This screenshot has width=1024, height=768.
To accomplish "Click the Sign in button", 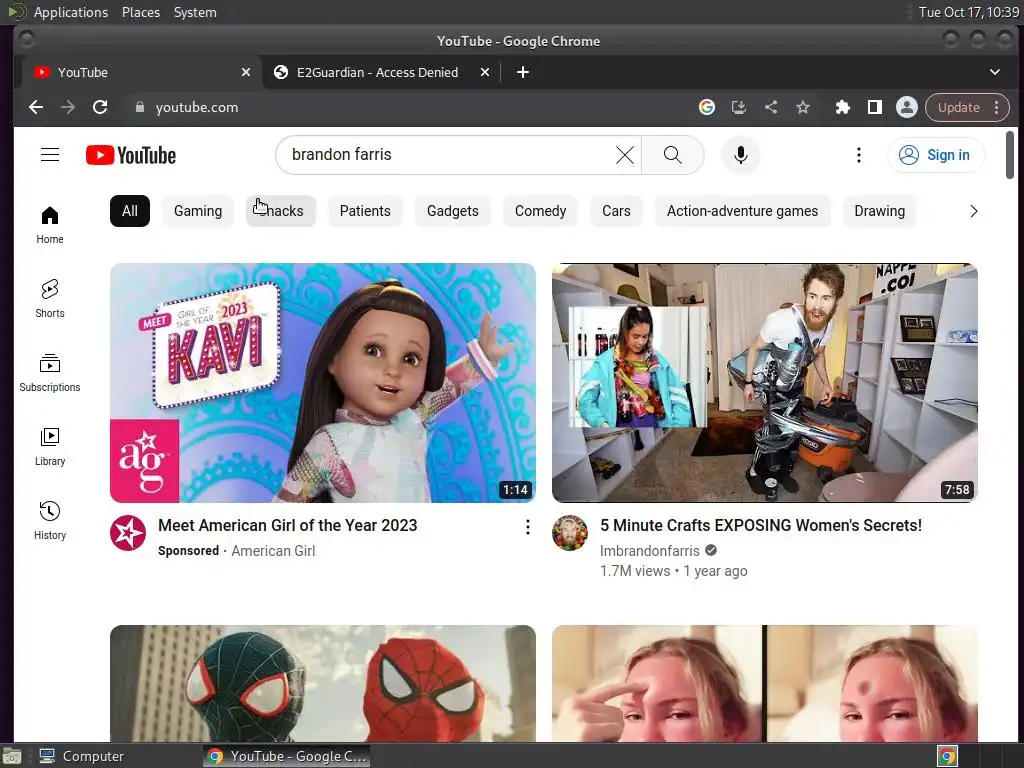I will [936, 155].
